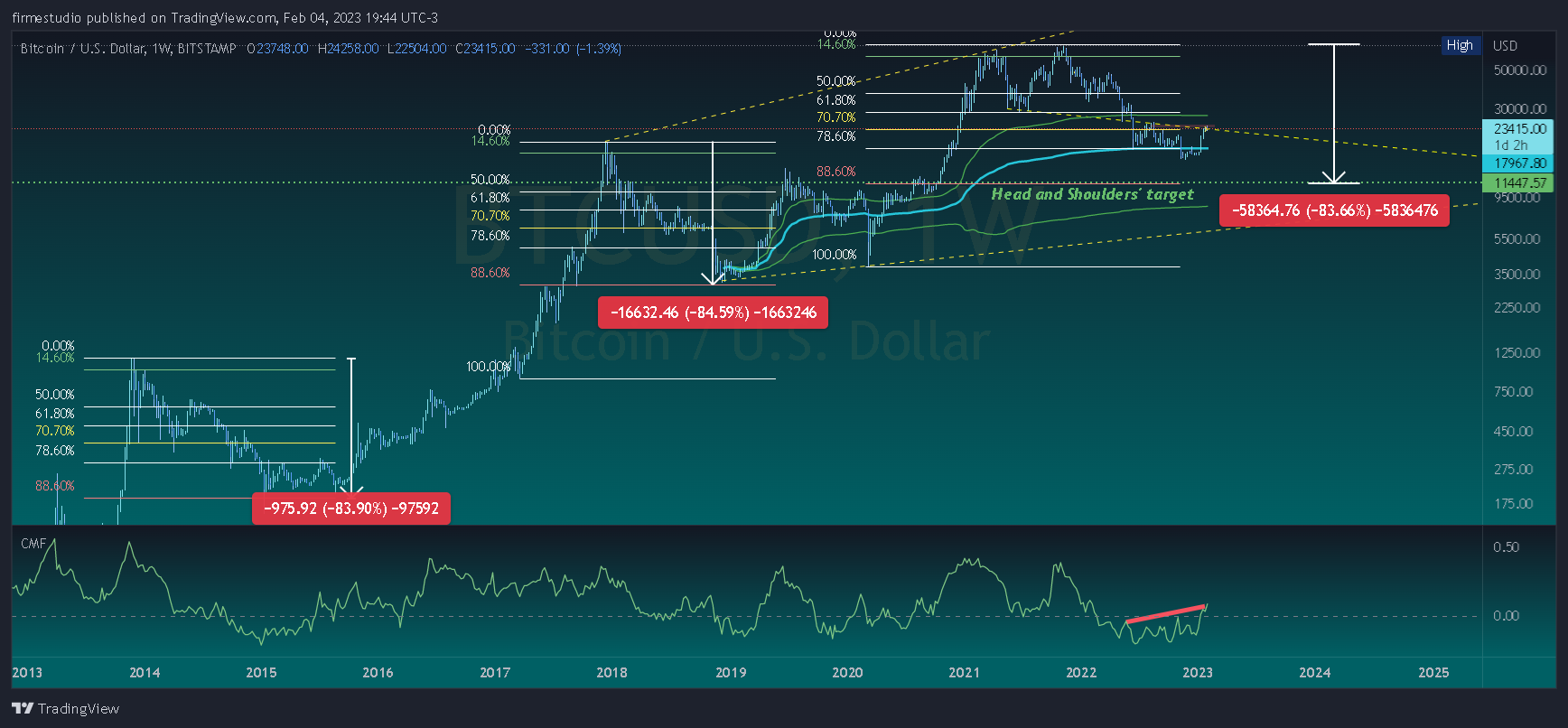
Task: Click the 30000.00 price axis value
Action: 1519,108
